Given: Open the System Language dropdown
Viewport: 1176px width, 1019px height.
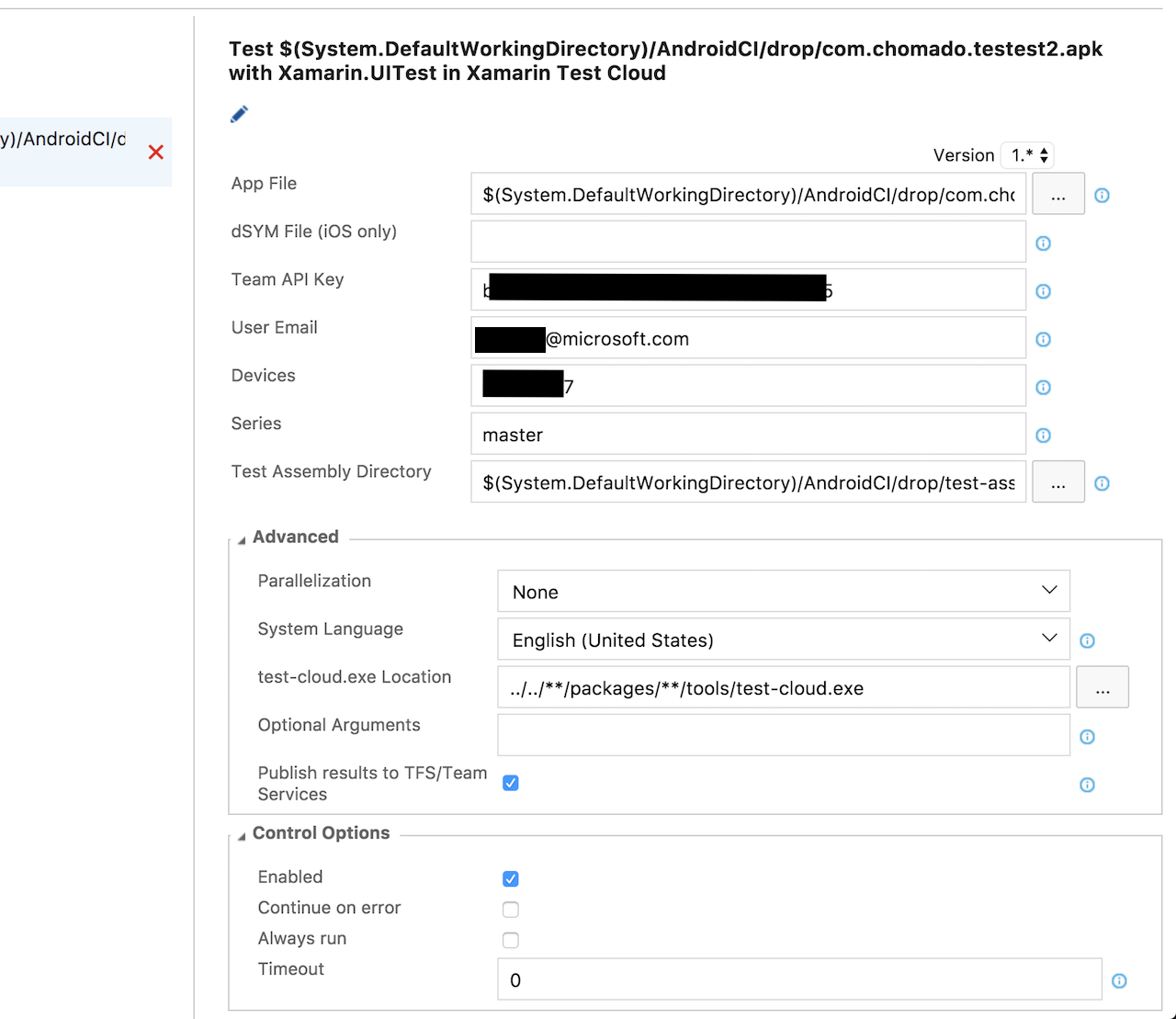Looking at the screenshot, I should (x=784, y=640).
